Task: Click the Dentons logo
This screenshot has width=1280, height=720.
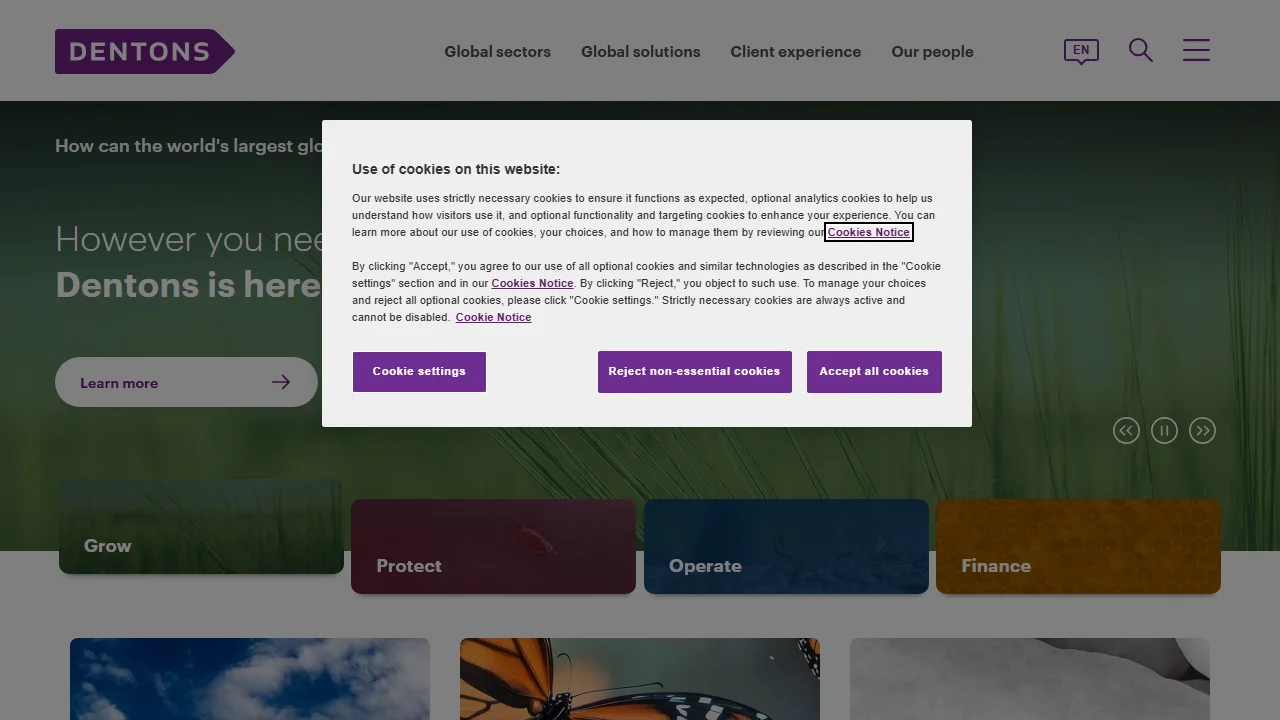Action: [145, 51]
